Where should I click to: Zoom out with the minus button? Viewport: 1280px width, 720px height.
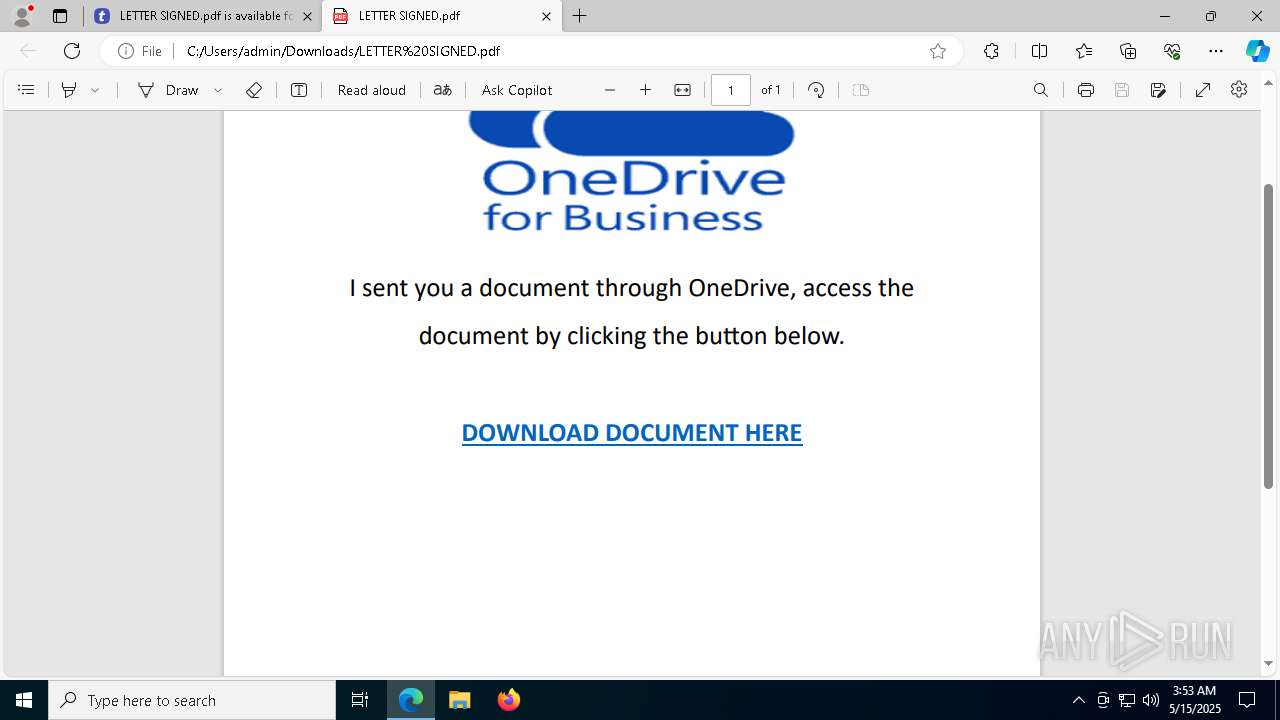click(610, 90)
